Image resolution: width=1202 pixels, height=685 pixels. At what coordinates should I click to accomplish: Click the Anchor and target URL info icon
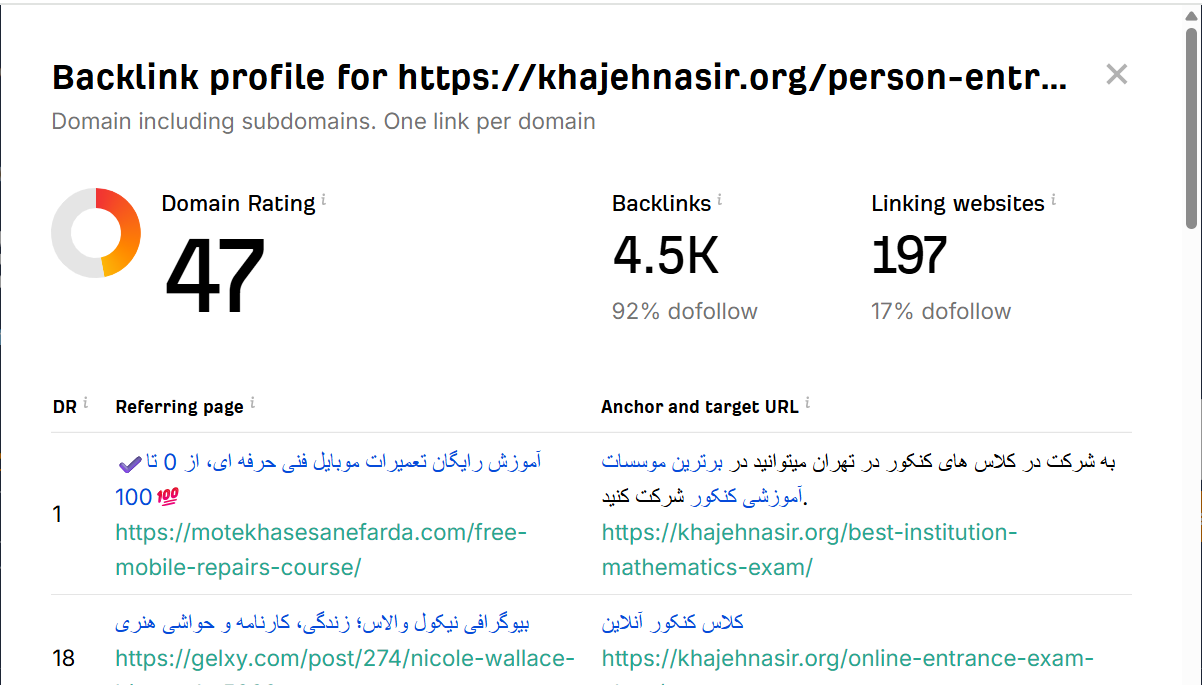coord(807,403)
